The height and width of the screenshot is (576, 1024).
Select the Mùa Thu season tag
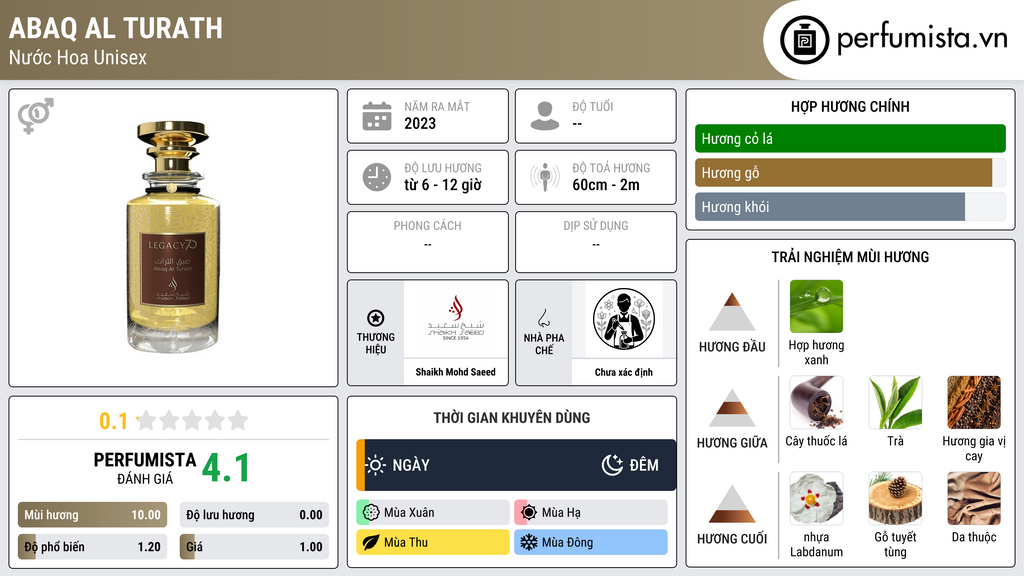pos(433,542)
